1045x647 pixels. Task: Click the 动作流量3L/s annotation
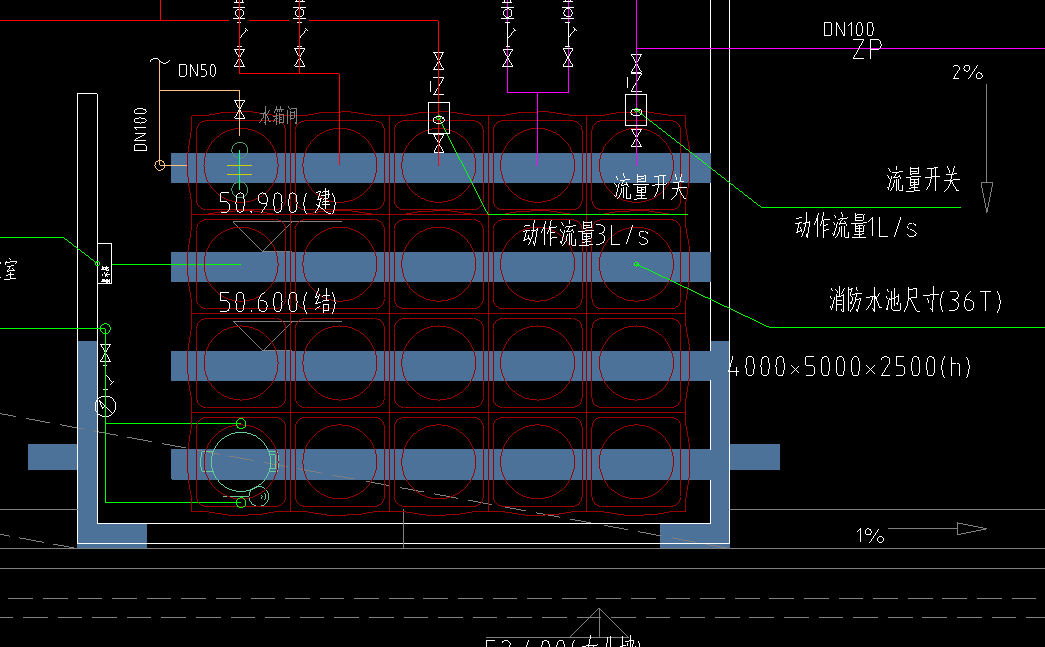(x=586, y=235)
